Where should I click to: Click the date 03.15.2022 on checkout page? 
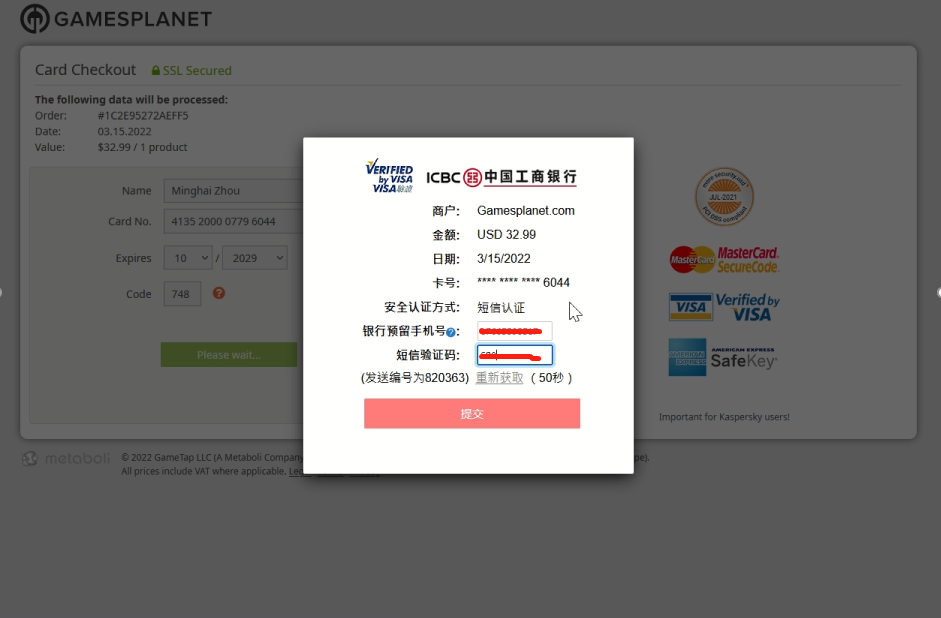coord(124,131)
